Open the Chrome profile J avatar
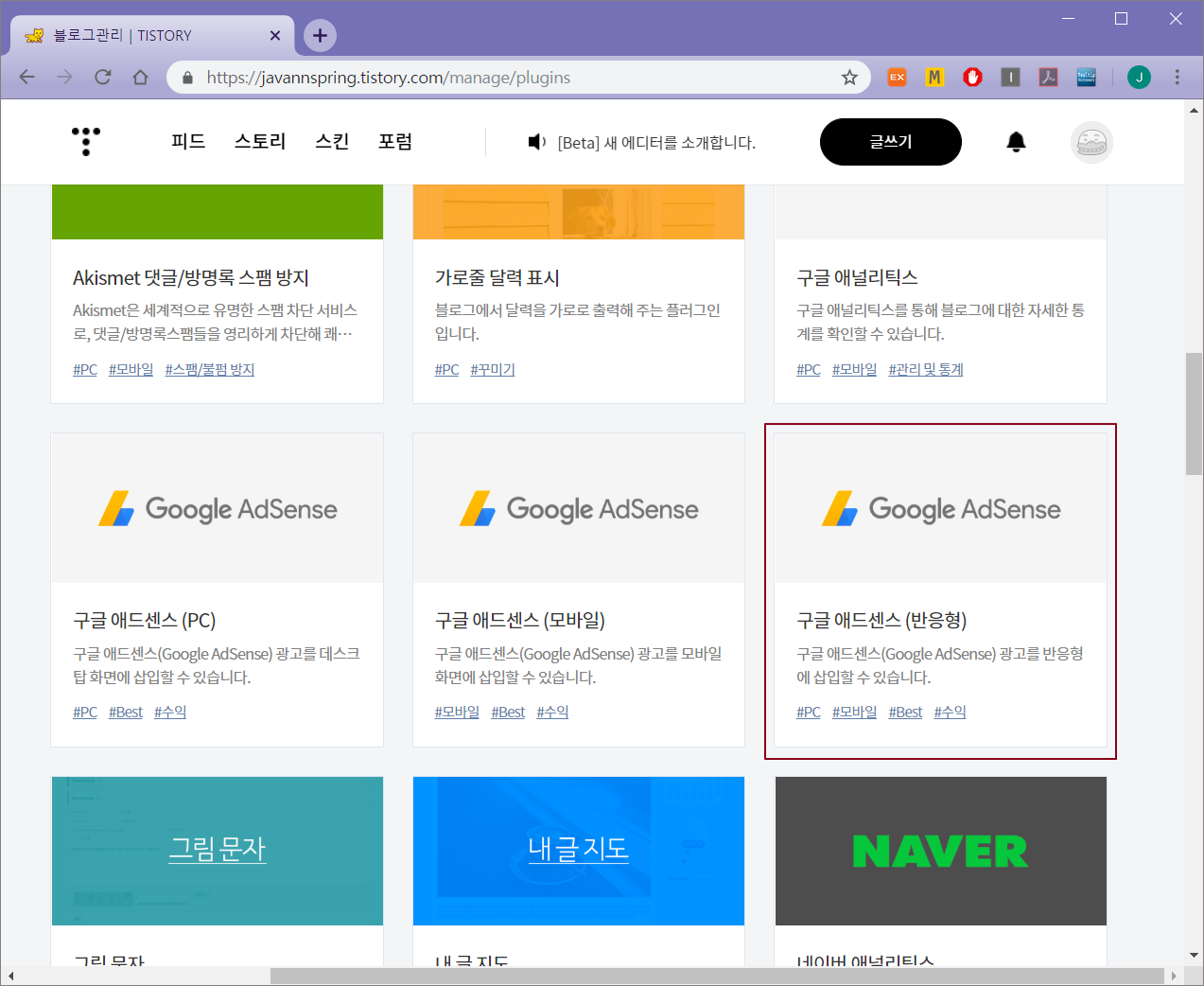1204x986 pixels. [x=1139, y=78]
